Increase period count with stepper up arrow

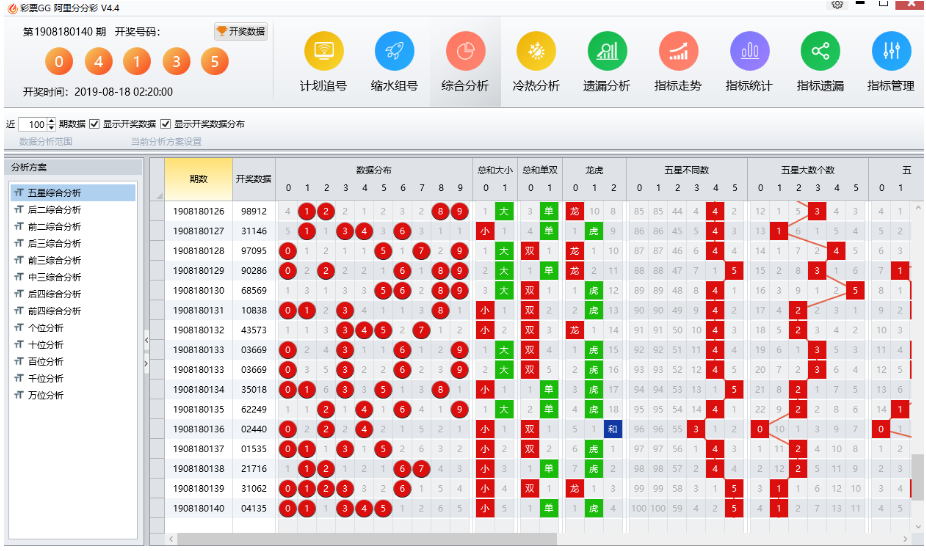point(53,121)
